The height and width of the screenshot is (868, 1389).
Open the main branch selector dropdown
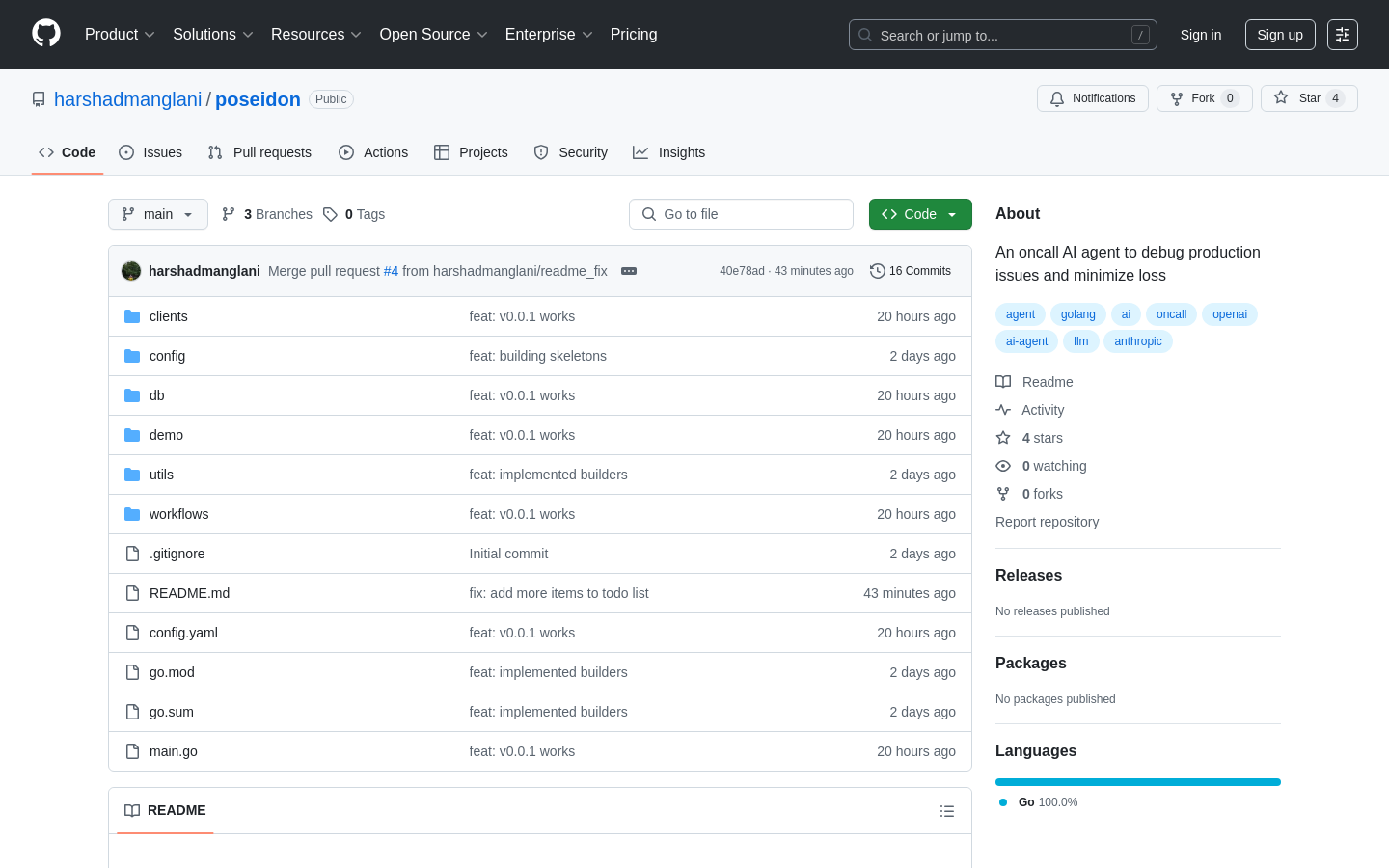[158, 214]
